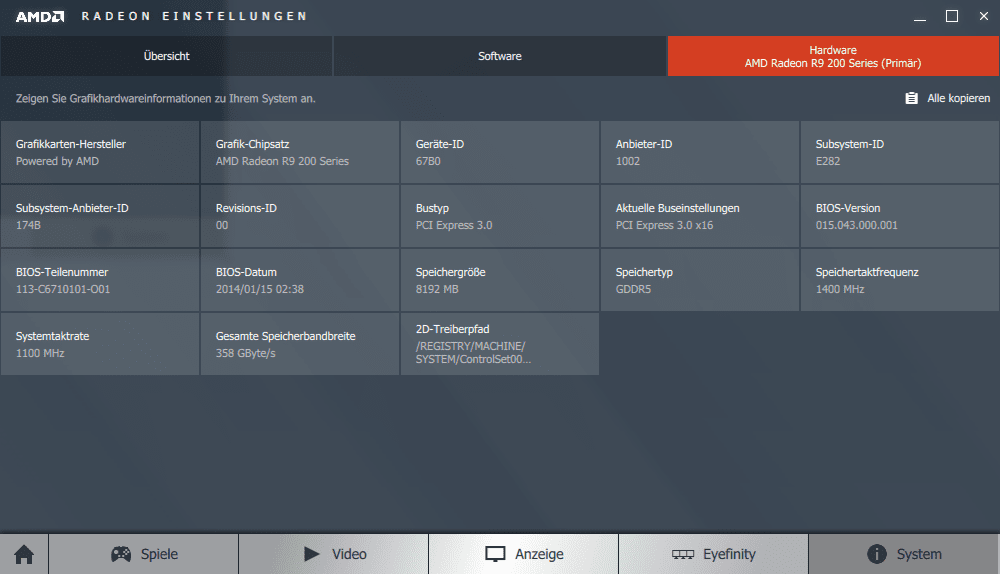Click the text Zeigen Sie Grafikhardwareinformationen
This screenshot has width=1000, height=574.
(x=166, y=98)
